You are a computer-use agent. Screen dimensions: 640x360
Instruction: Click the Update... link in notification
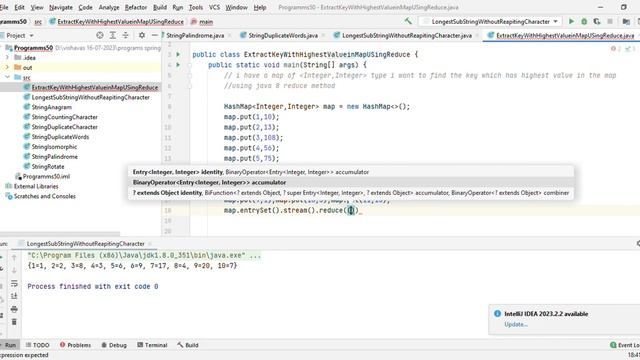pos(516,324)
